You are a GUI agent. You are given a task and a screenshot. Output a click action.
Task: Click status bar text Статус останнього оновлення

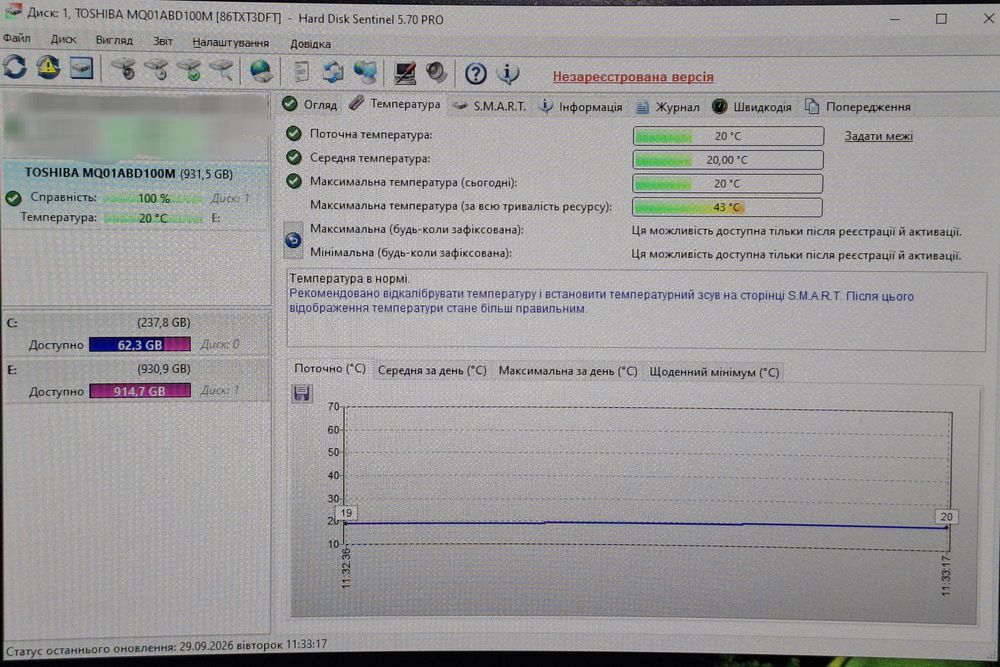pos(166,647)
